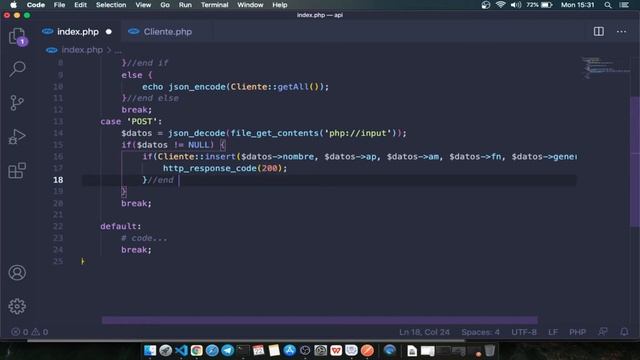The width and height of the screenshot is (640, 360).
Task: Change language mode PHP in status bar
Action: [577, 332]
